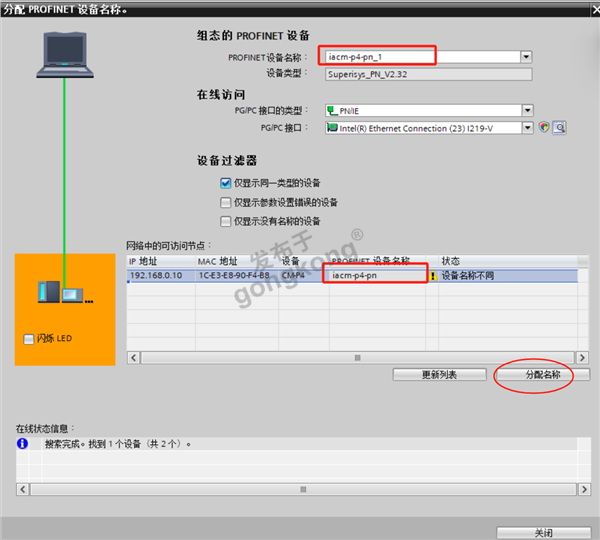600x540 pixels.
Task: Open the PROFINET设备名称 dropdown arrow
Action: [527, 57]
